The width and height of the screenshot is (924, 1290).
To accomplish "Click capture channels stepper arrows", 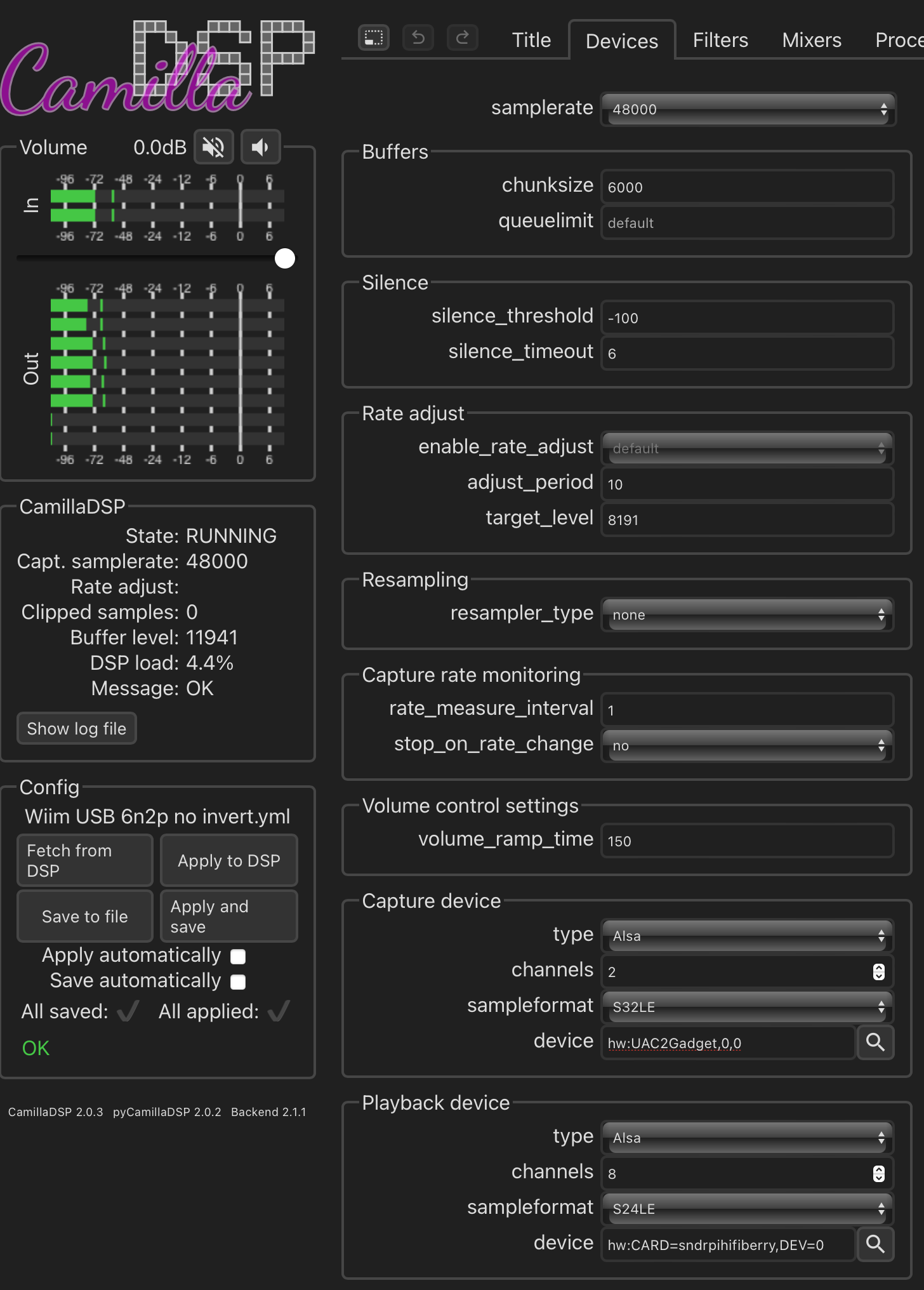I will [879, 972].
